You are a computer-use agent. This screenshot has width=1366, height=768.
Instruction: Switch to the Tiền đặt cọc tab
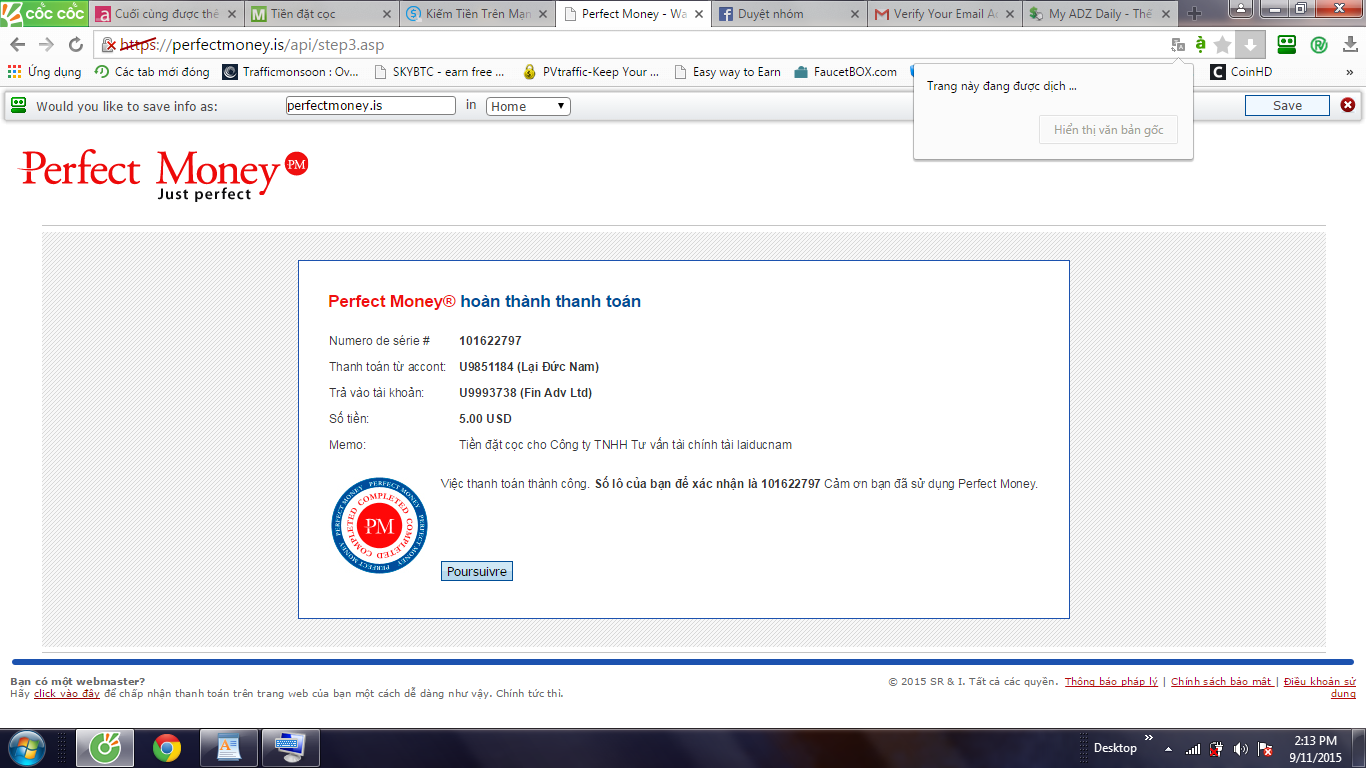(321, 14)
